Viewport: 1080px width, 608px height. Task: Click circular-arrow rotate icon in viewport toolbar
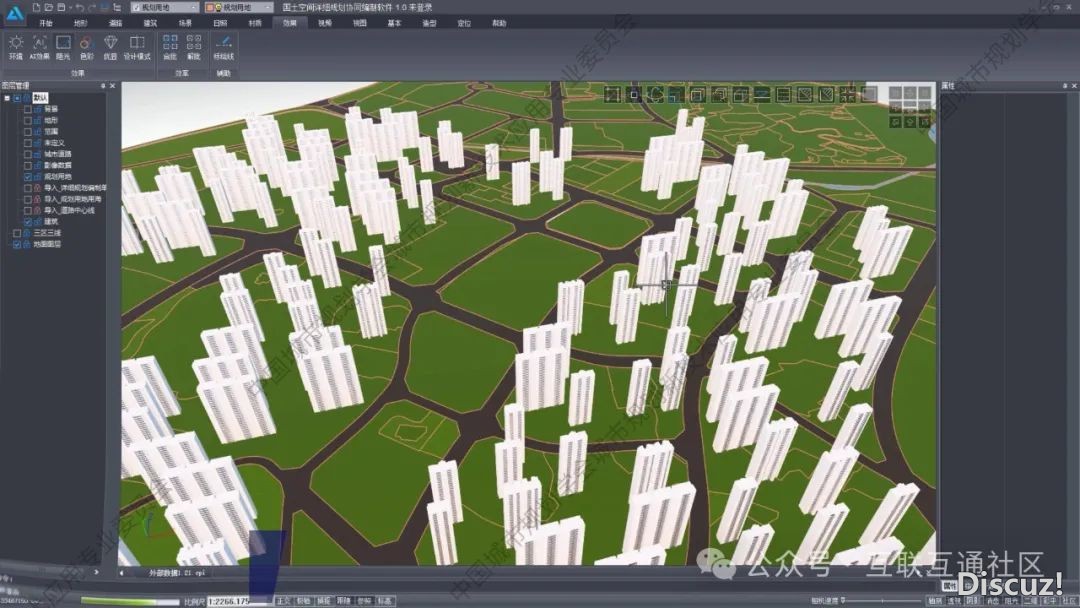point(655,95)
